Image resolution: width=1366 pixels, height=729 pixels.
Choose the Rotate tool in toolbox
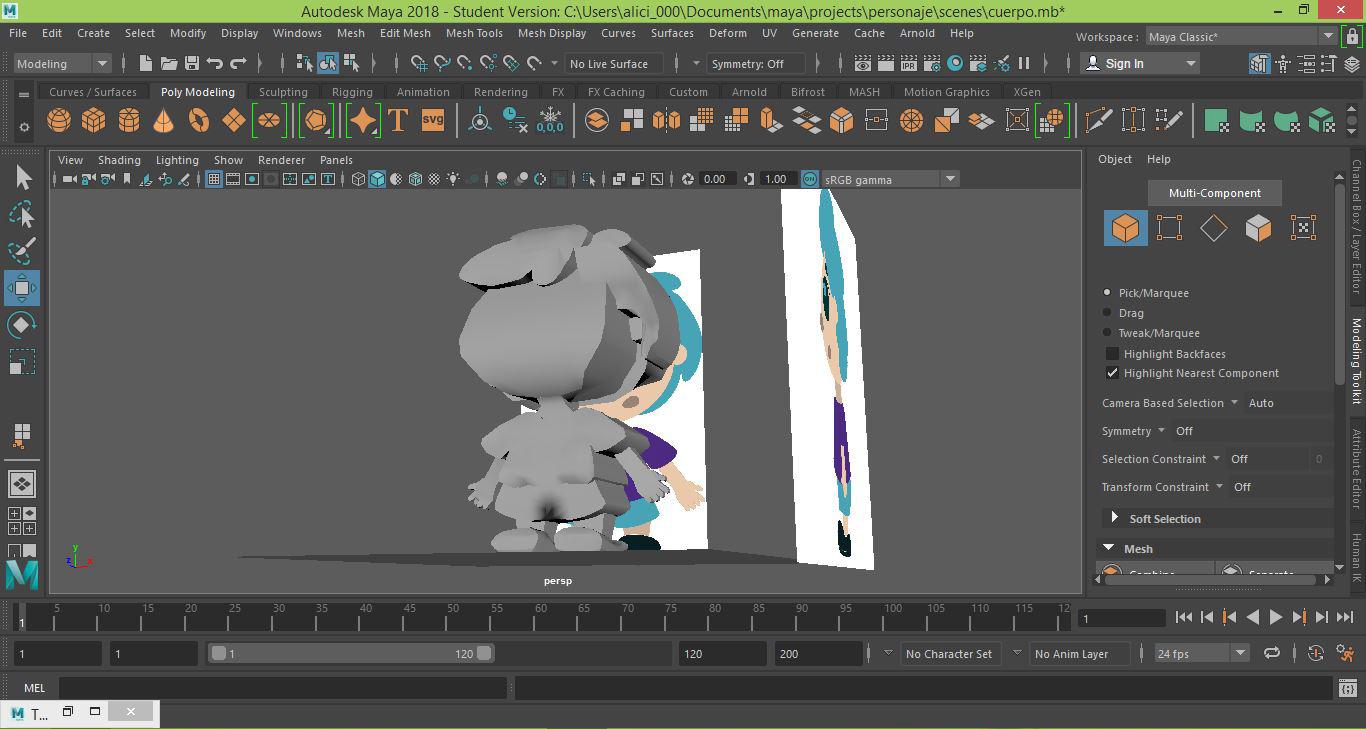(22, 325)
